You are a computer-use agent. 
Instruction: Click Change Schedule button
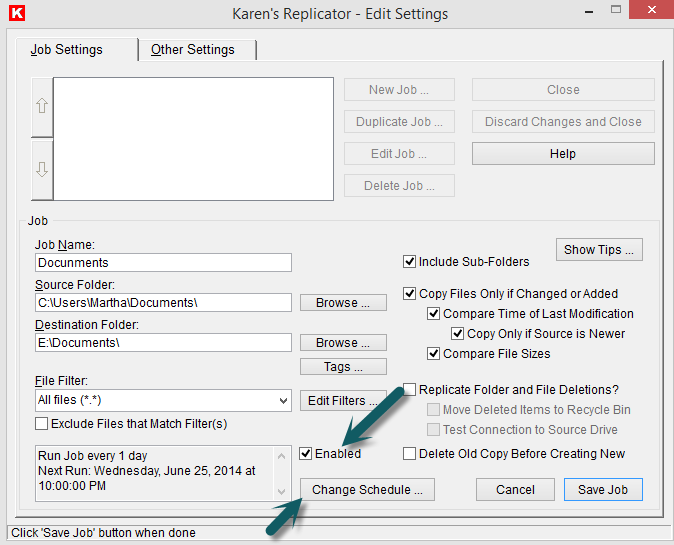pos(367,490)
